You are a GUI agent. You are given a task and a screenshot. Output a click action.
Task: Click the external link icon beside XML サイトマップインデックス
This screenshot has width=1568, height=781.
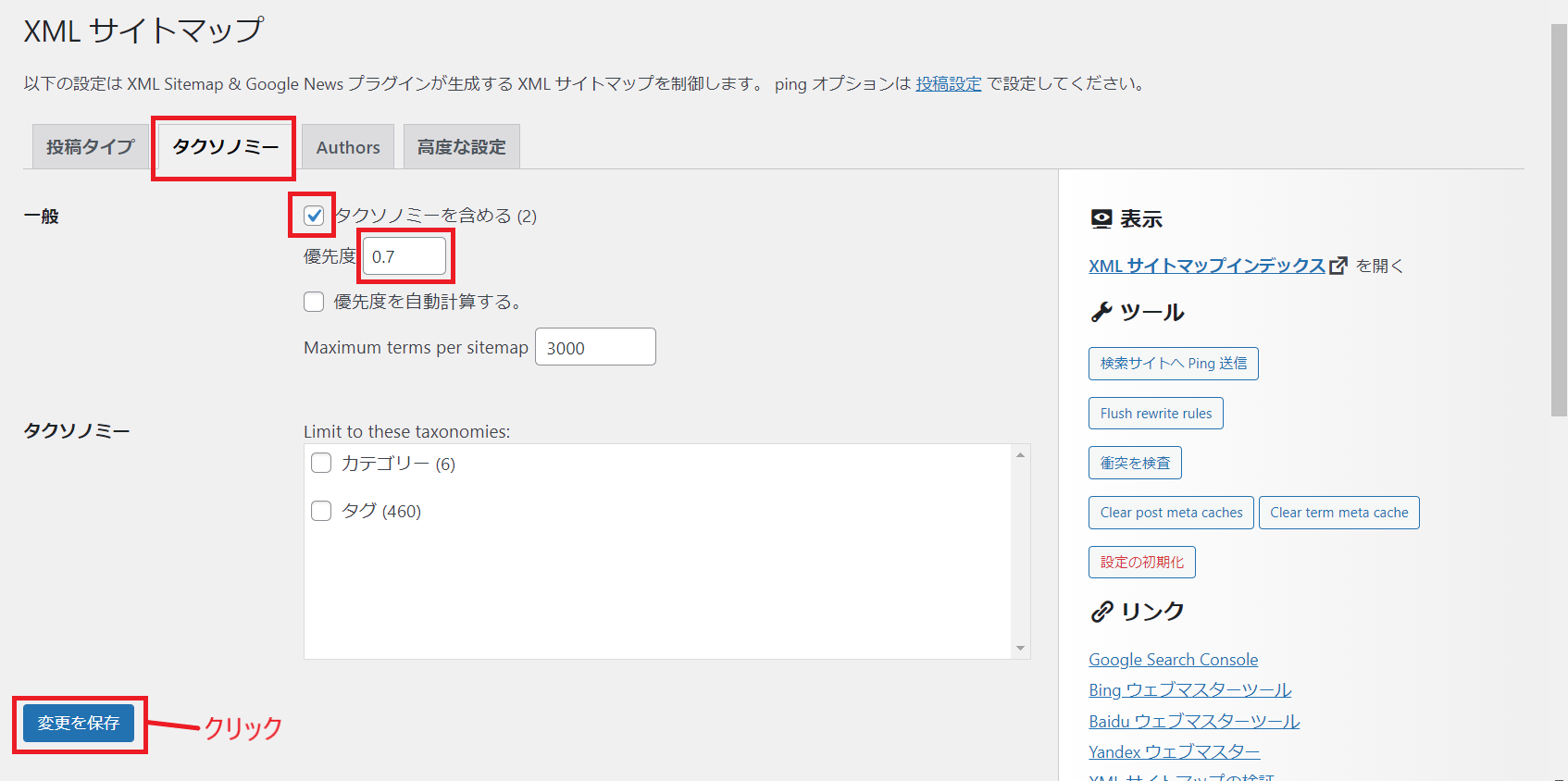coord(1338,267)
